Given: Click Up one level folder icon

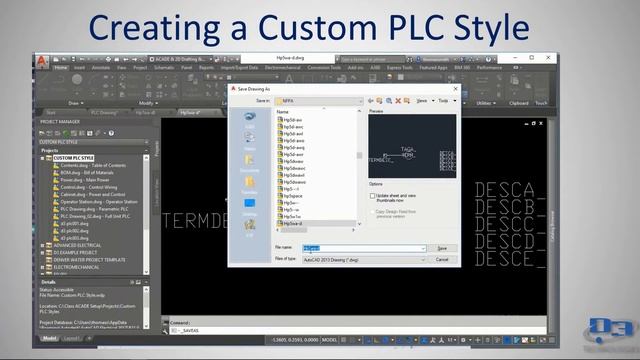Looking at the screenshot, I should click(380, 101).
